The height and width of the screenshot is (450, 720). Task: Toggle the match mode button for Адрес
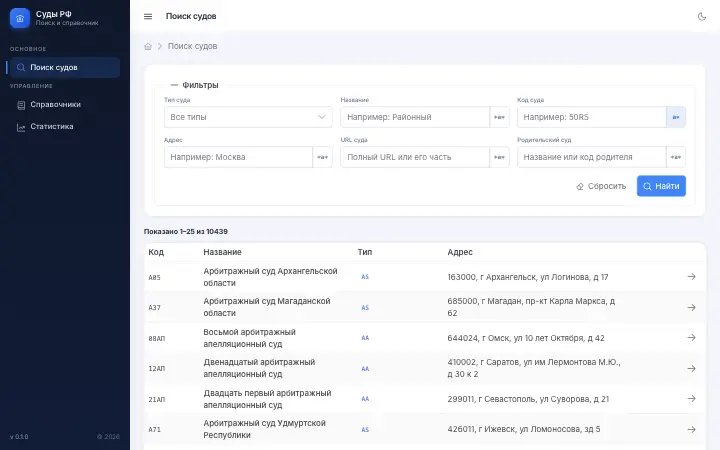[x=322, y=157]
